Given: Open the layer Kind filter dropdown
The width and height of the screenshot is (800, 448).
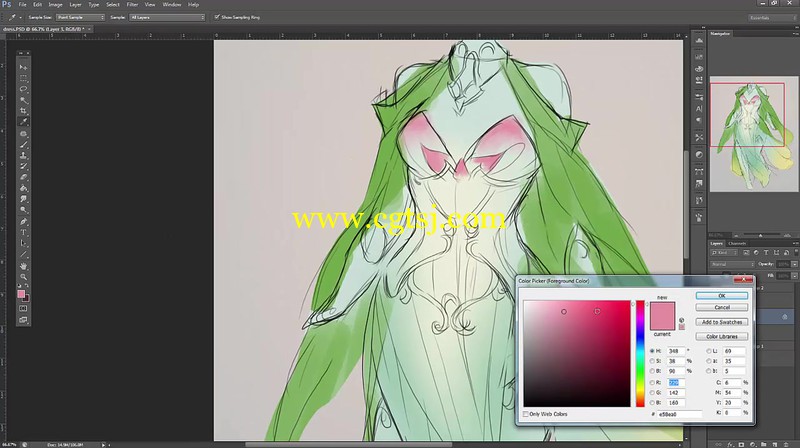Looking at the screenshot, I should pos(725,253).
